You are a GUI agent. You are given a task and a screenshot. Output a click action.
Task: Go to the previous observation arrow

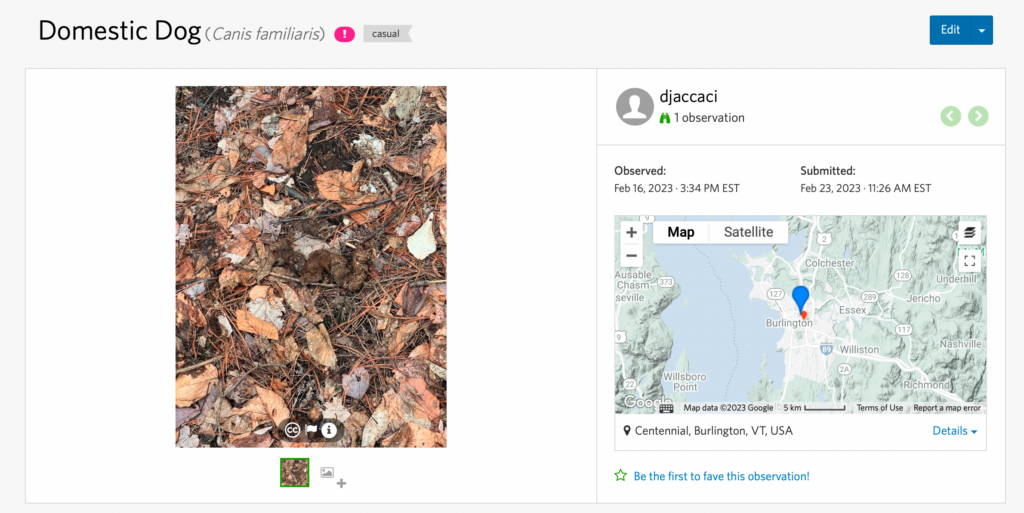[x=950, y=116]
